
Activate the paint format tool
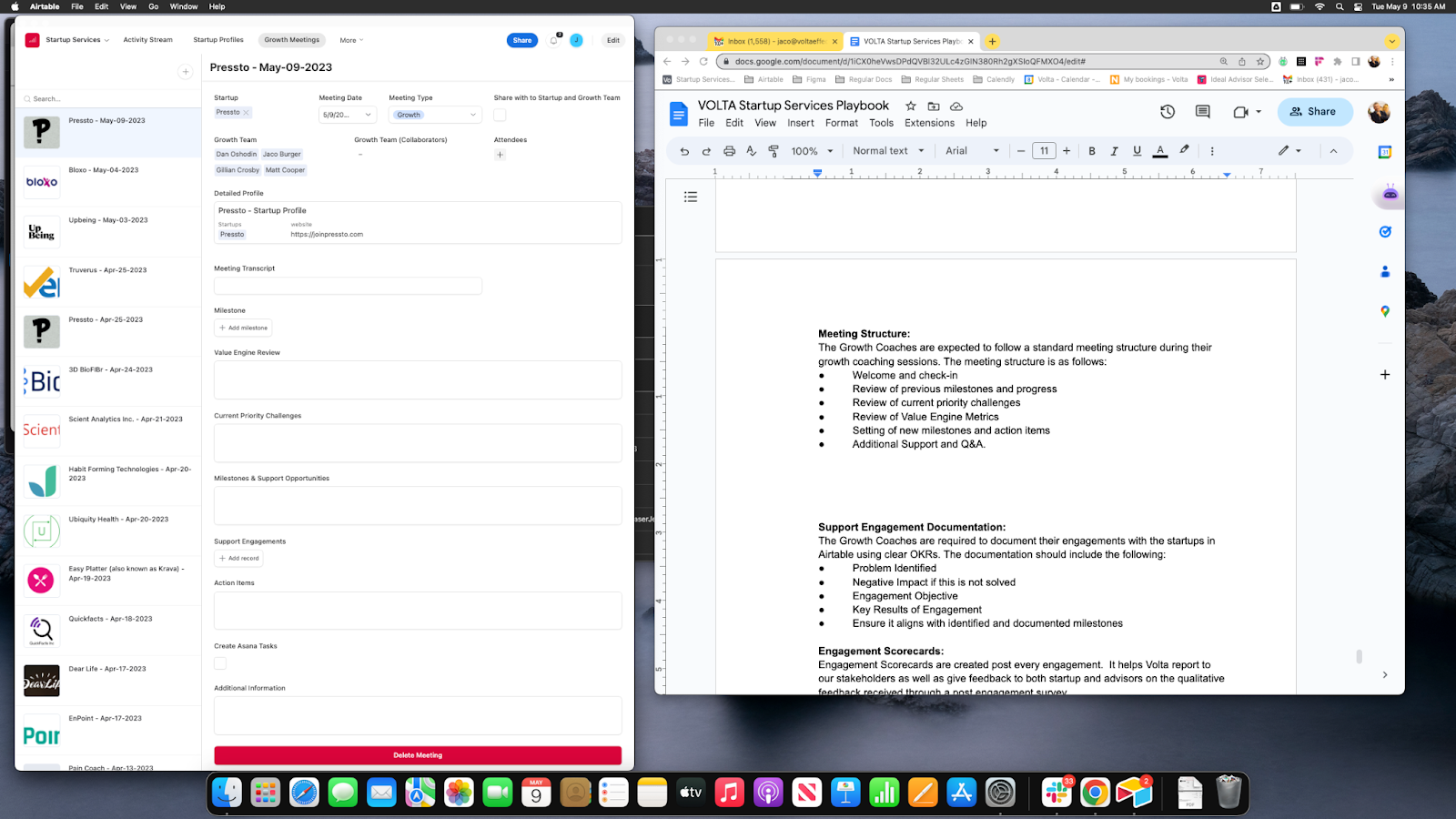point(773,151)
